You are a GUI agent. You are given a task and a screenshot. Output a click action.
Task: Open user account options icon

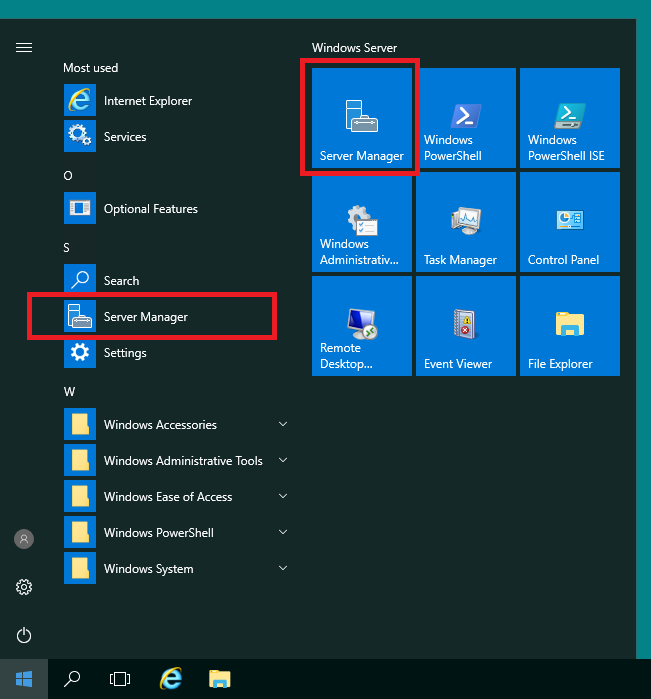coord(24,539)
